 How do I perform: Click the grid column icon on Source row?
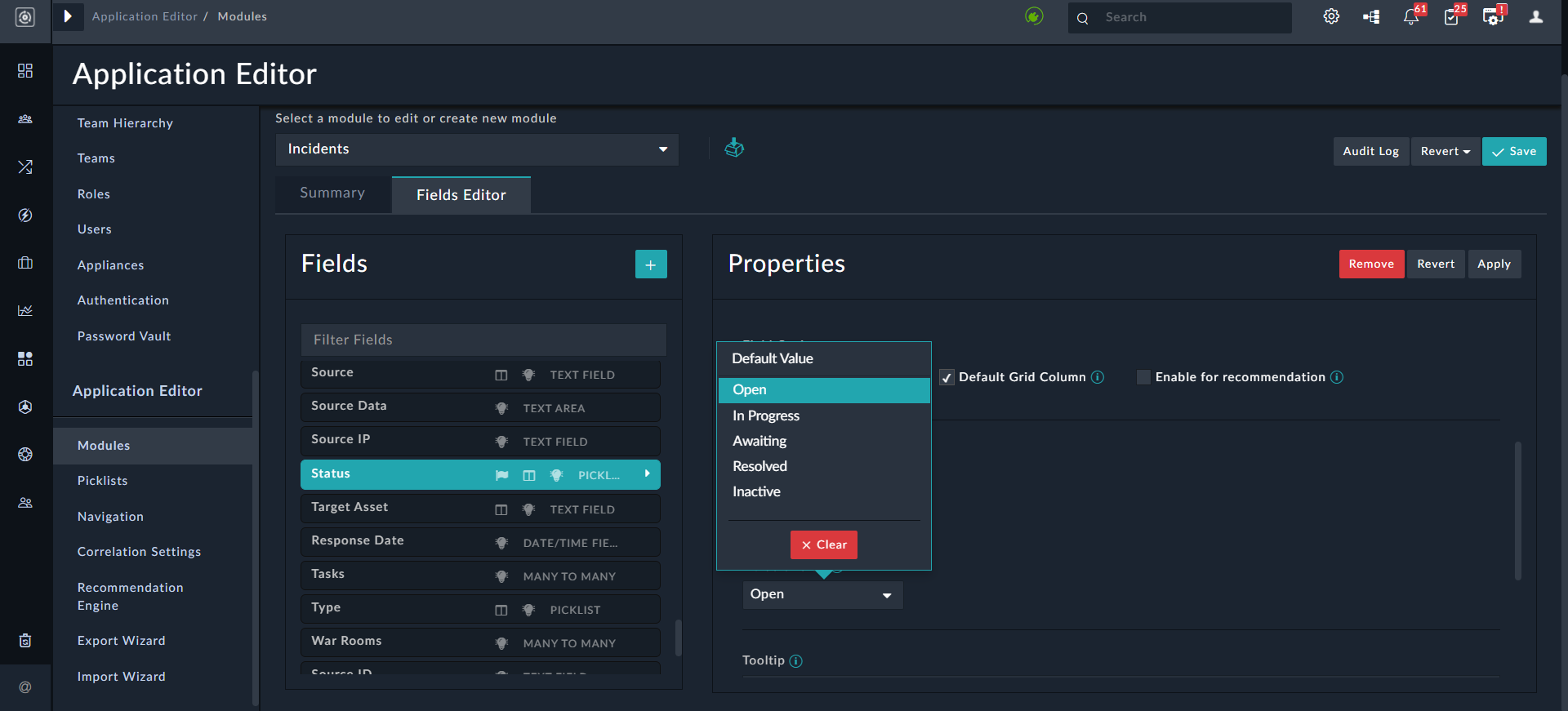(501, 375)
